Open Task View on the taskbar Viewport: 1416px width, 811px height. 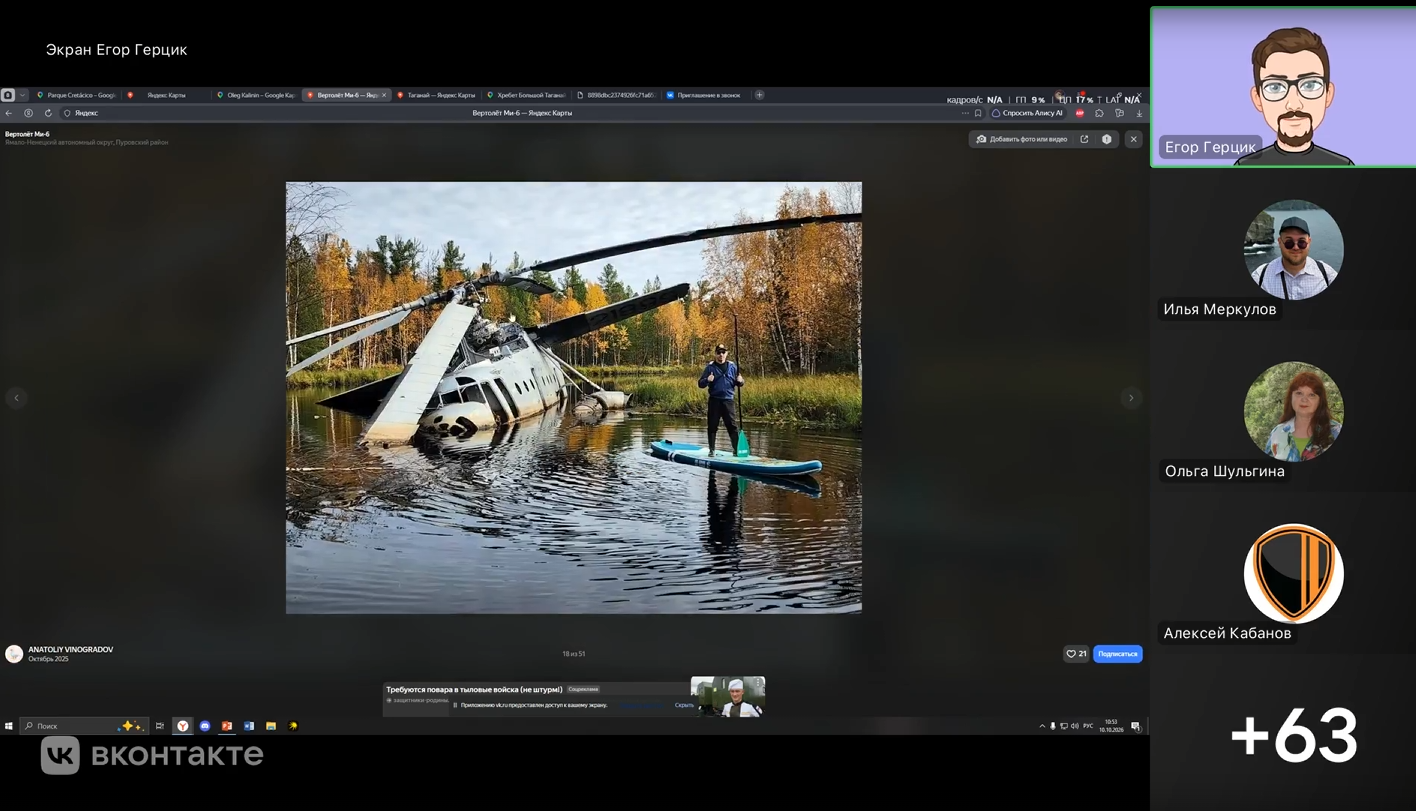click(x=160, y=726)
